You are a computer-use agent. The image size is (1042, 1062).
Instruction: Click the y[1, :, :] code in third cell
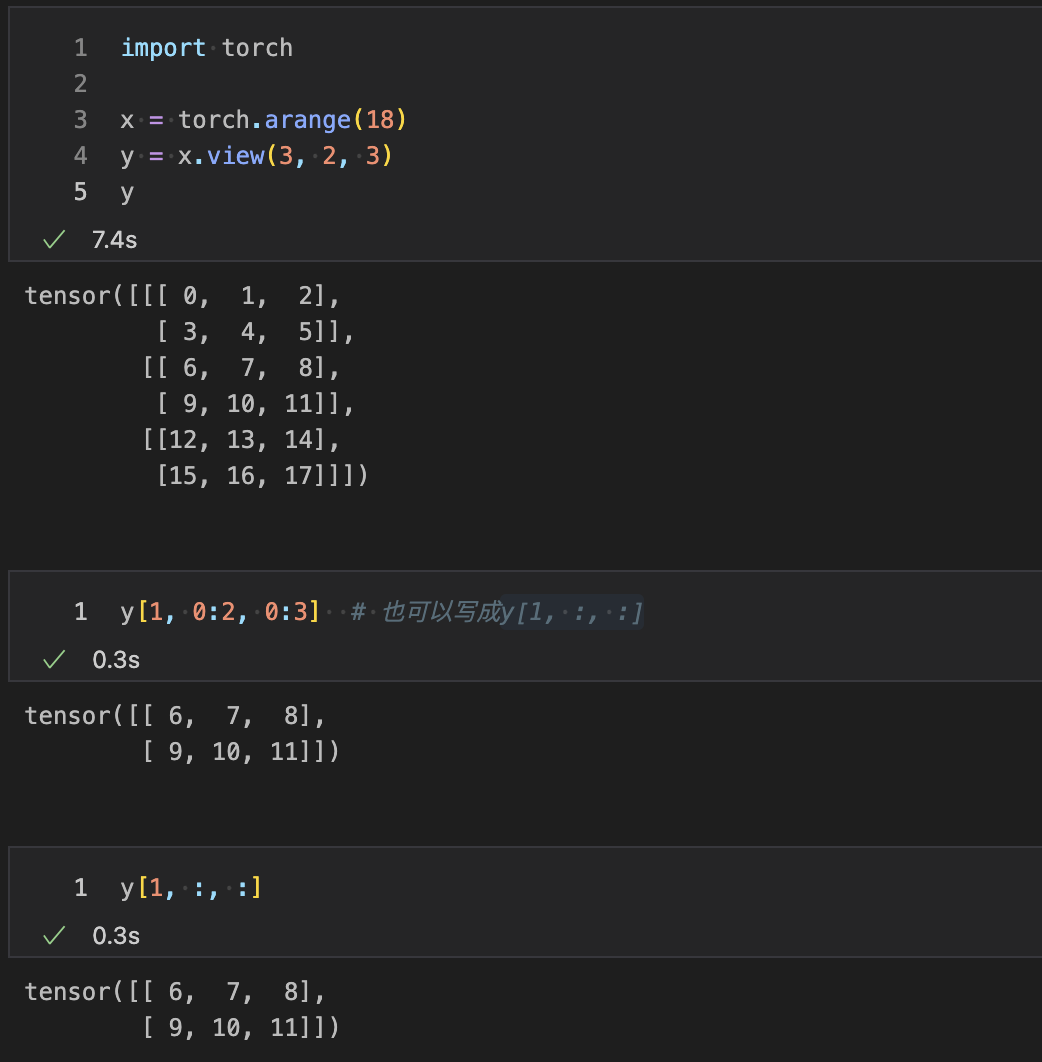coord(191,888)
